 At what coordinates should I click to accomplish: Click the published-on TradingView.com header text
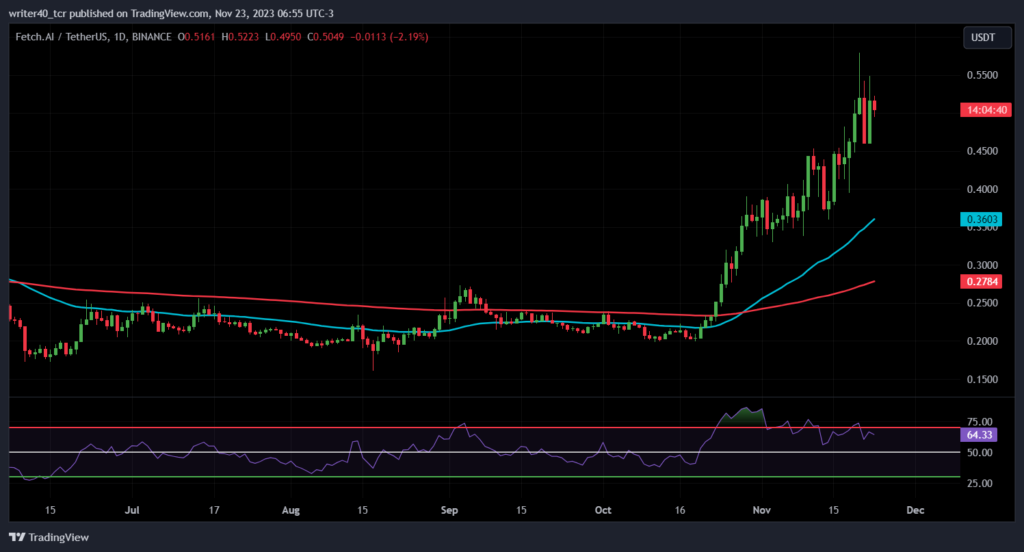pyautogui.click(x=171, y=13)
